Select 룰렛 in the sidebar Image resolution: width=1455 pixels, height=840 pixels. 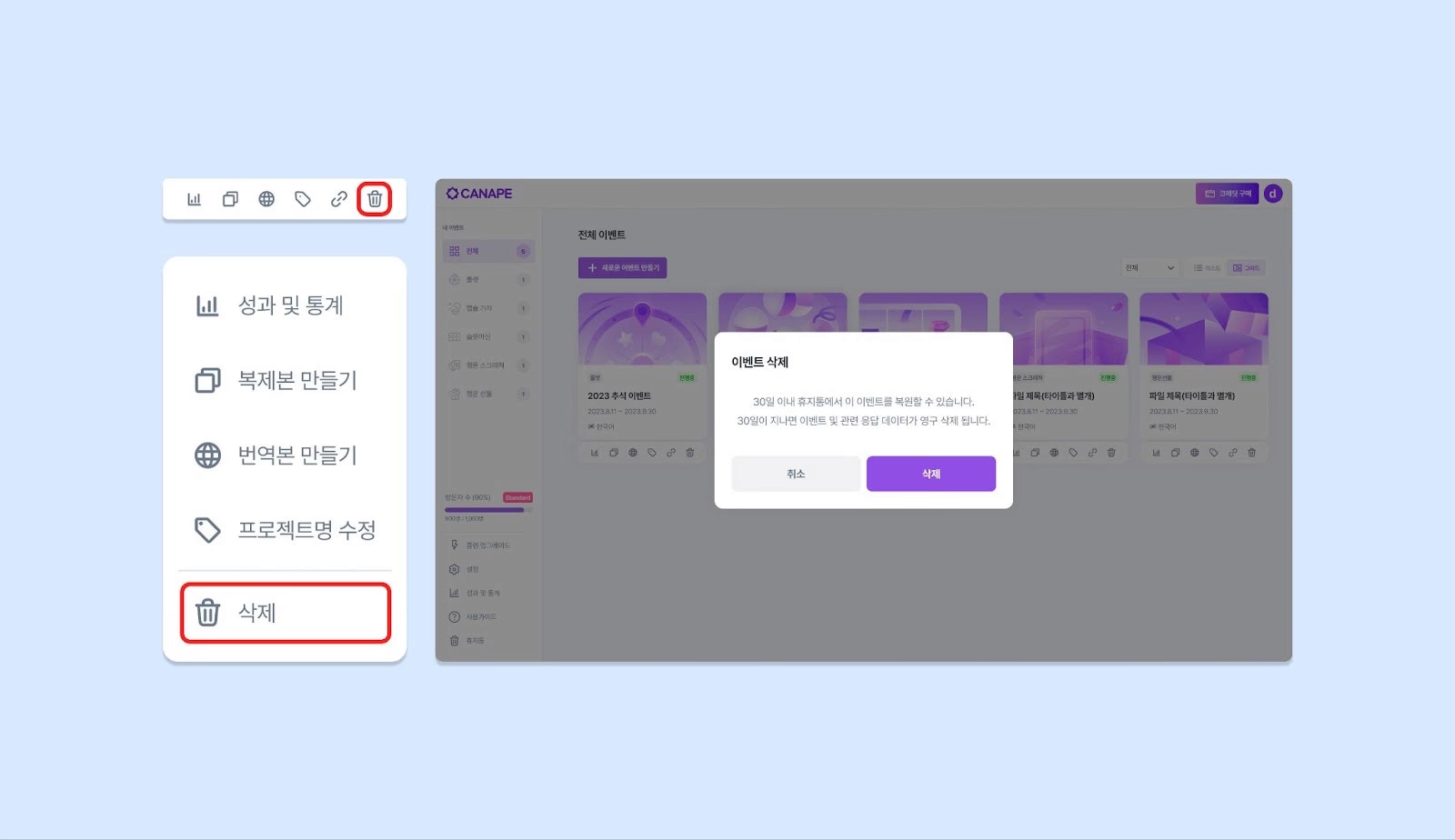pos(488,279)
